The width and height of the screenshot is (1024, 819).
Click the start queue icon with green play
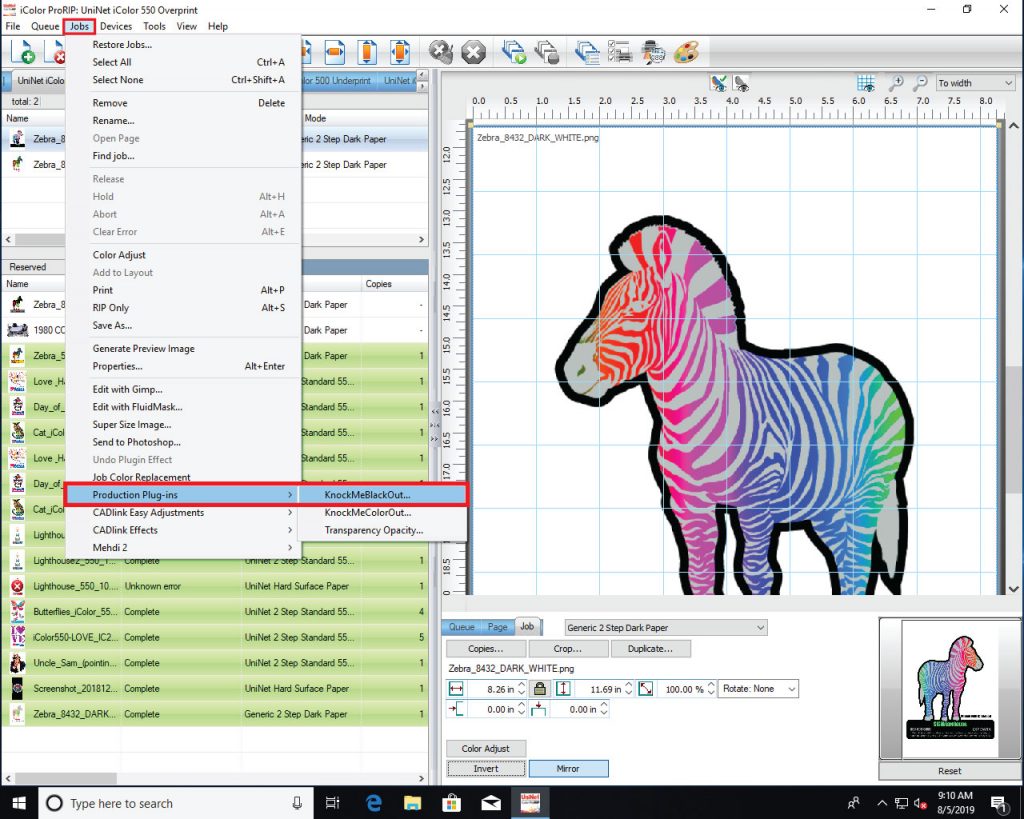coord(514,52)
